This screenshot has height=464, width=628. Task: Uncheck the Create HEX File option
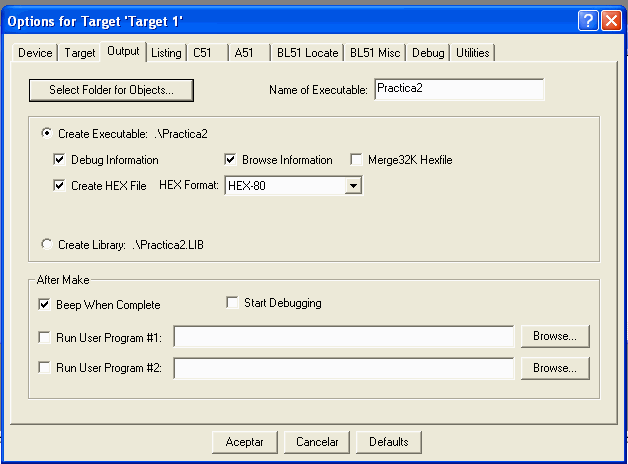point(60,185)
